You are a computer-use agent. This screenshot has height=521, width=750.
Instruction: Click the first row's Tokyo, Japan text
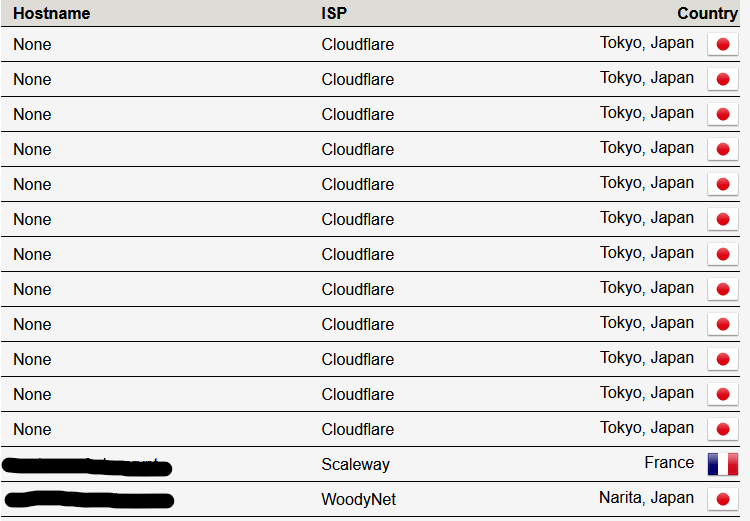[647, 43]
